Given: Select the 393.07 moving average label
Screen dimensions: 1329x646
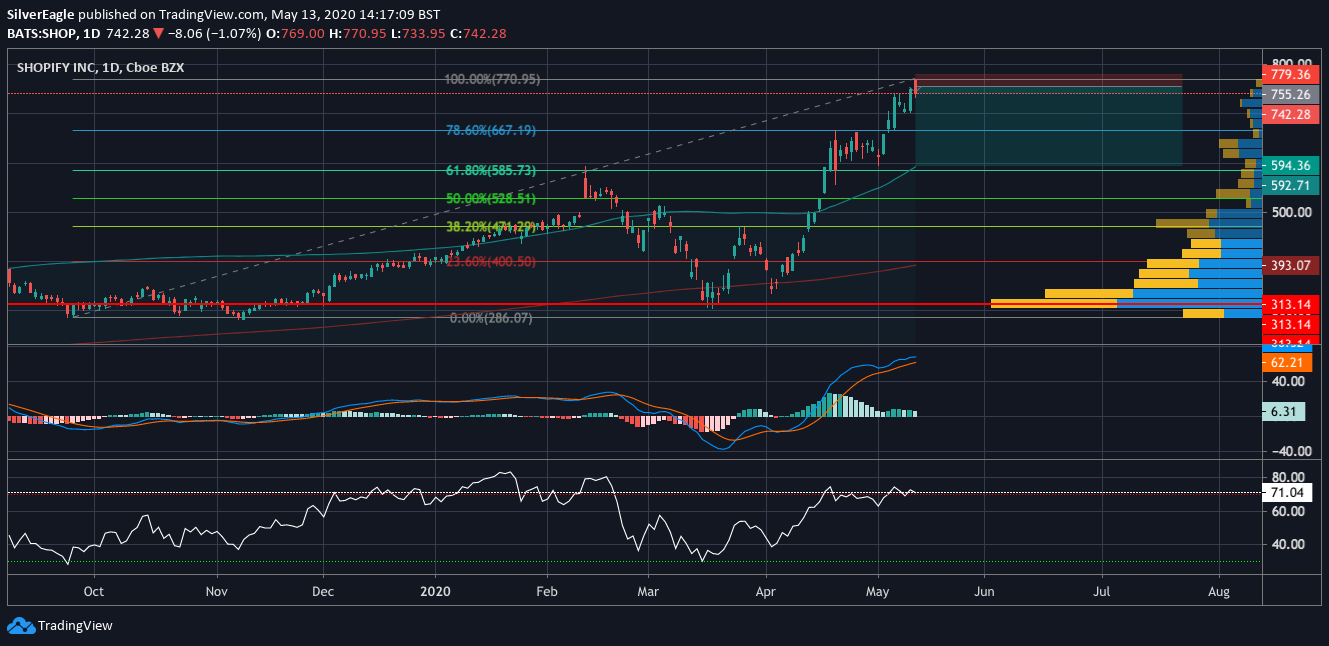Looking at the screenshot, I should pyautogui.click(x=1290, y=266).
